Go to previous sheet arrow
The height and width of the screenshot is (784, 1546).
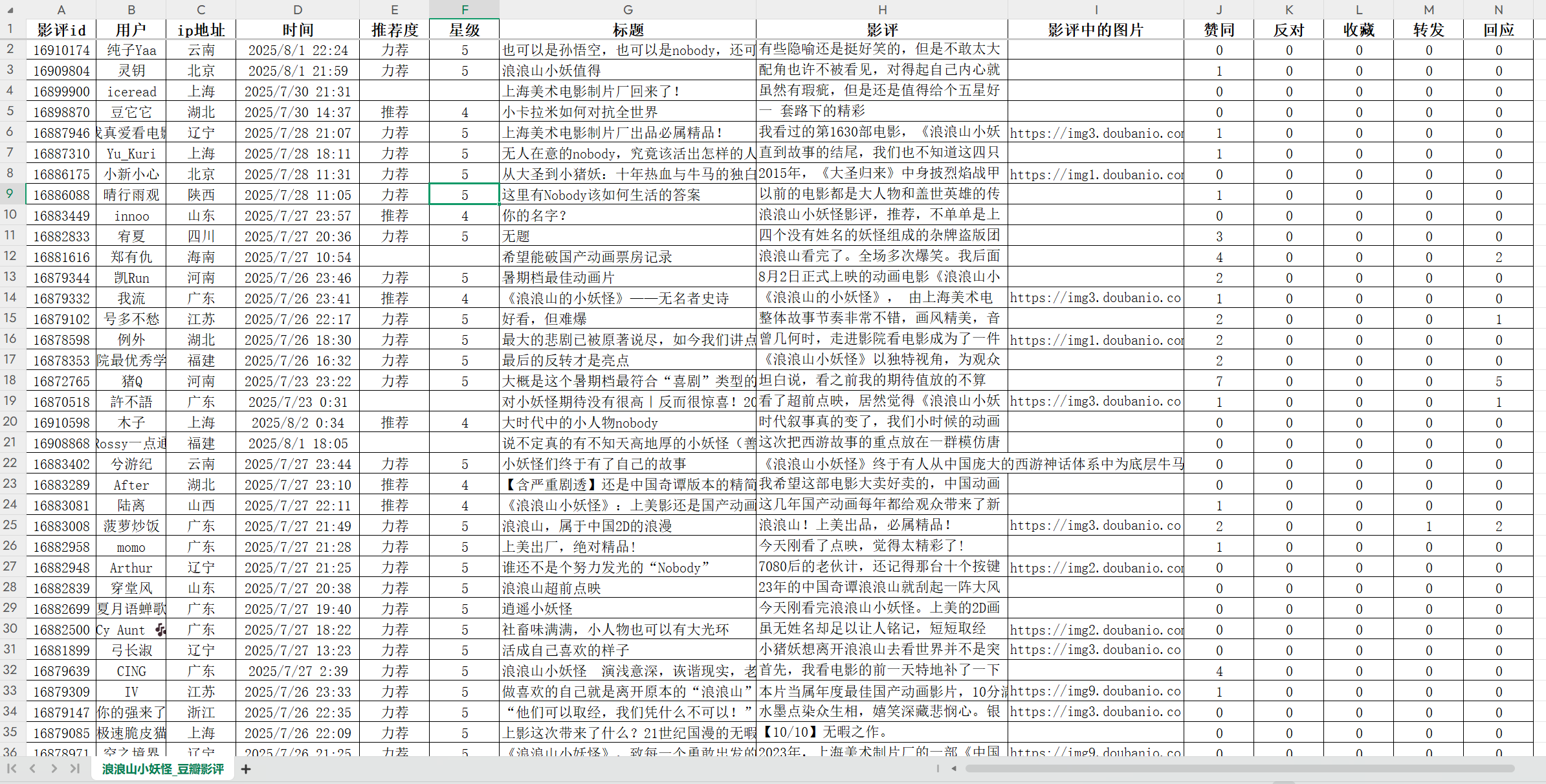(x=33, y=768)
